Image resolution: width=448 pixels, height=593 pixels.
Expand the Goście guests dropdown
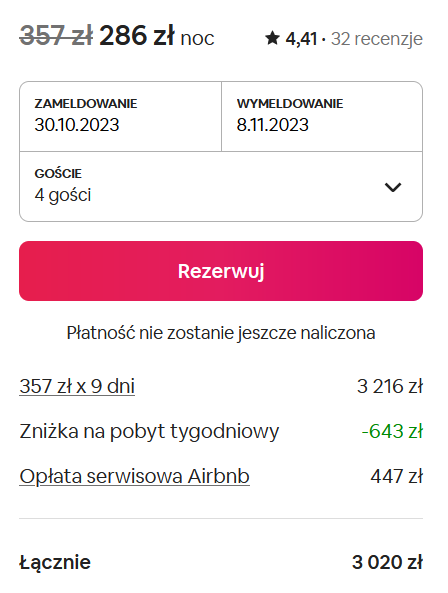(221, 186)
